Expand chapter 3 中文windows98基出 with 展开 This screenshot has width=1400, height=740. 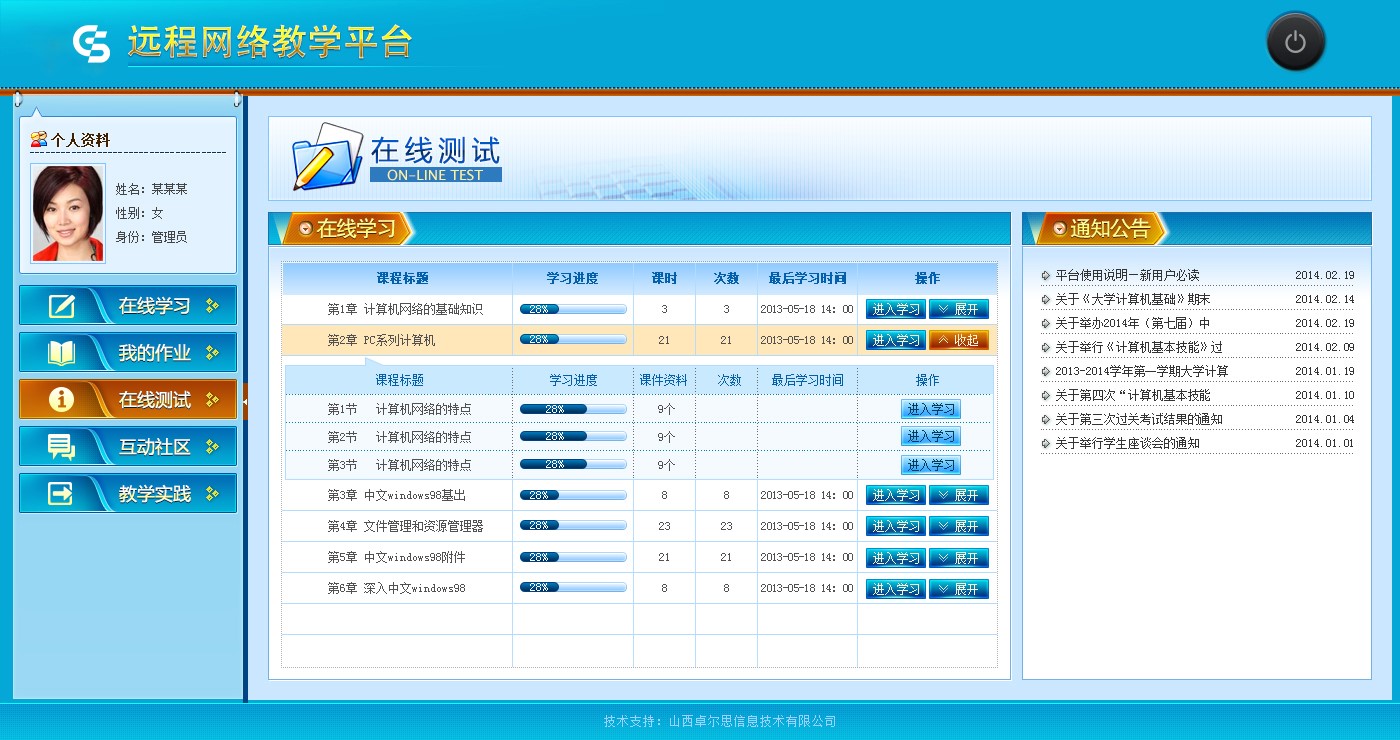(x=958, y=495)
